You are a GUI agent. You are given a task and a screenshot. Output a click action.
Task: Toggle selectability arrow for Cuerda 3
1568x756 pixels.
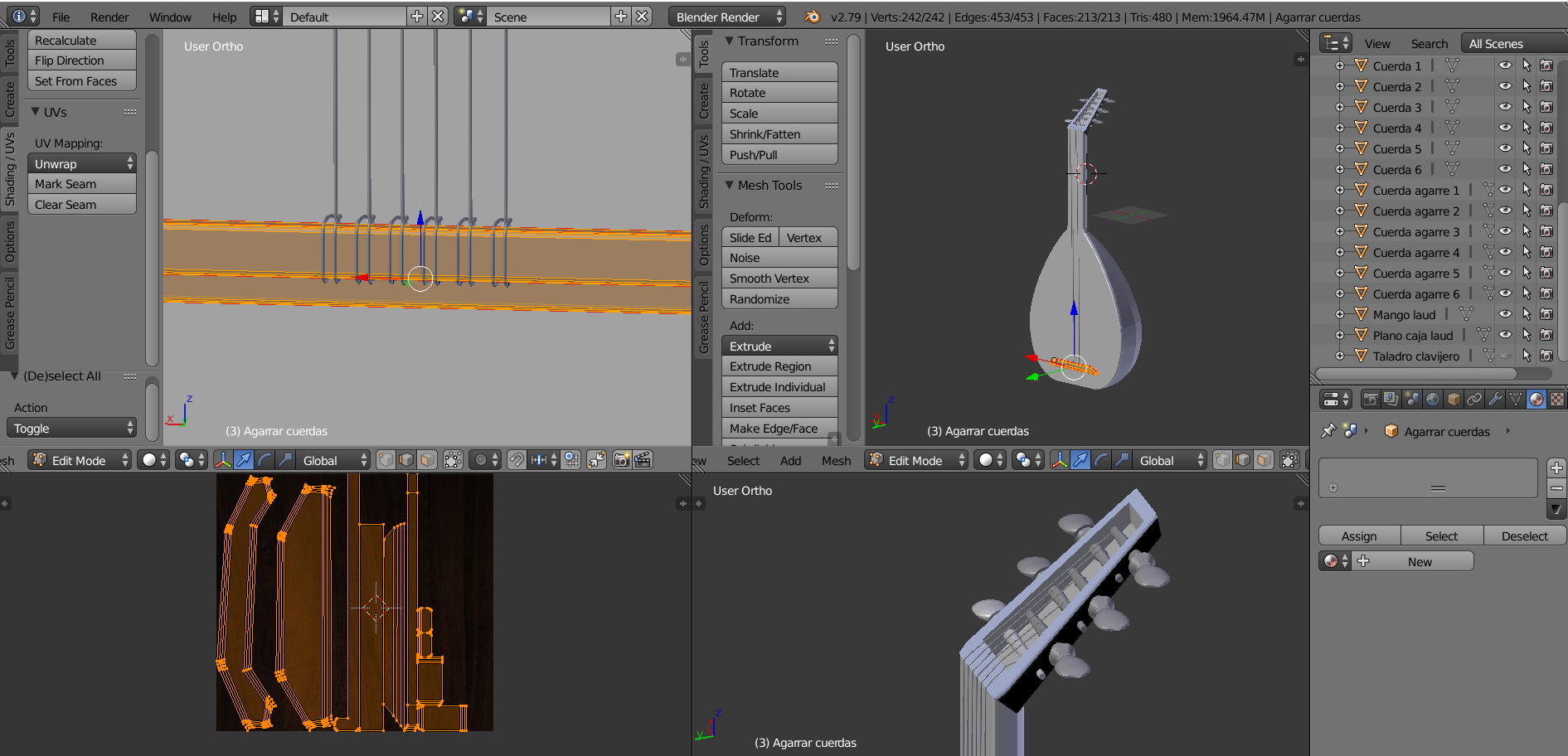[1527, 107]
